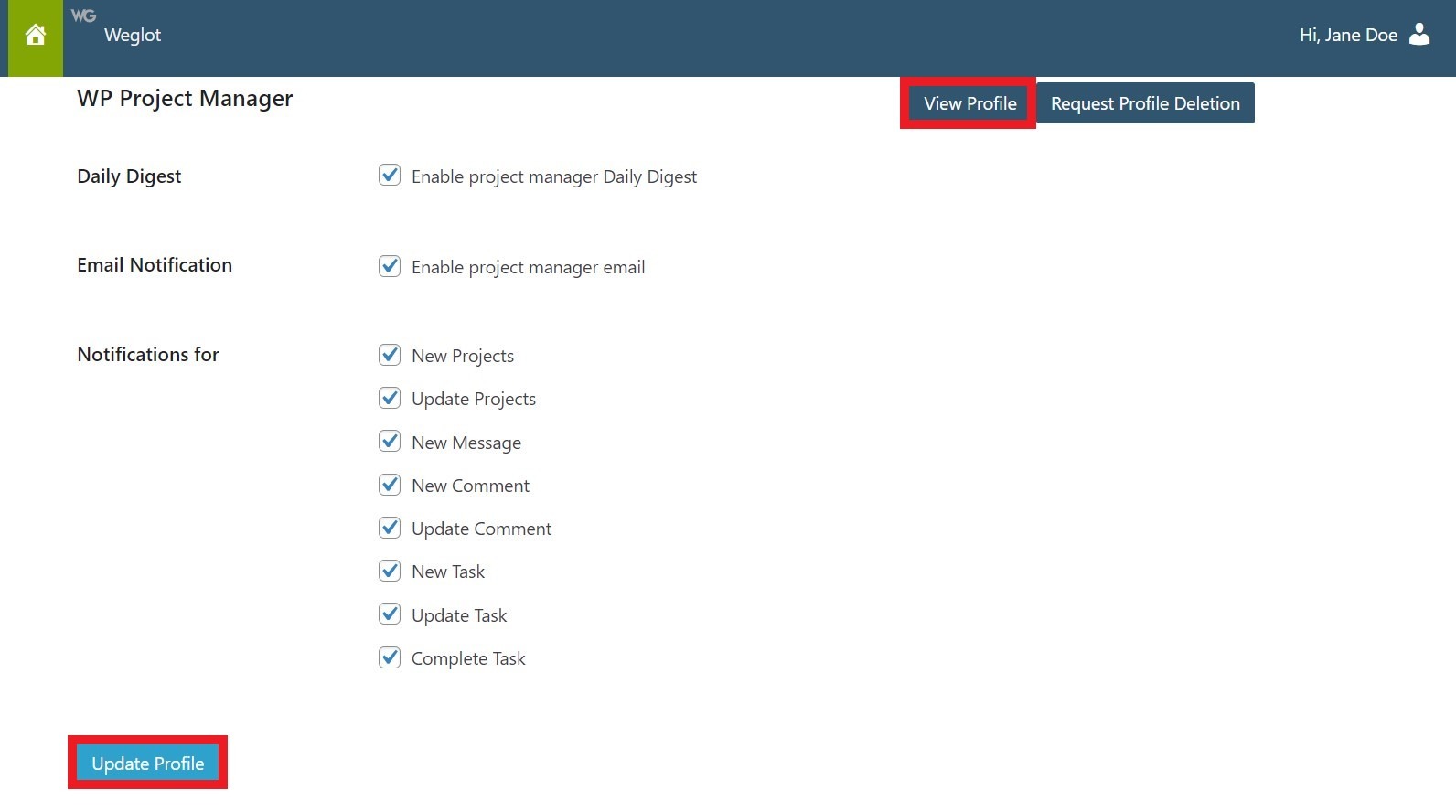Click the Notifications for label

(x=148, y=354)
